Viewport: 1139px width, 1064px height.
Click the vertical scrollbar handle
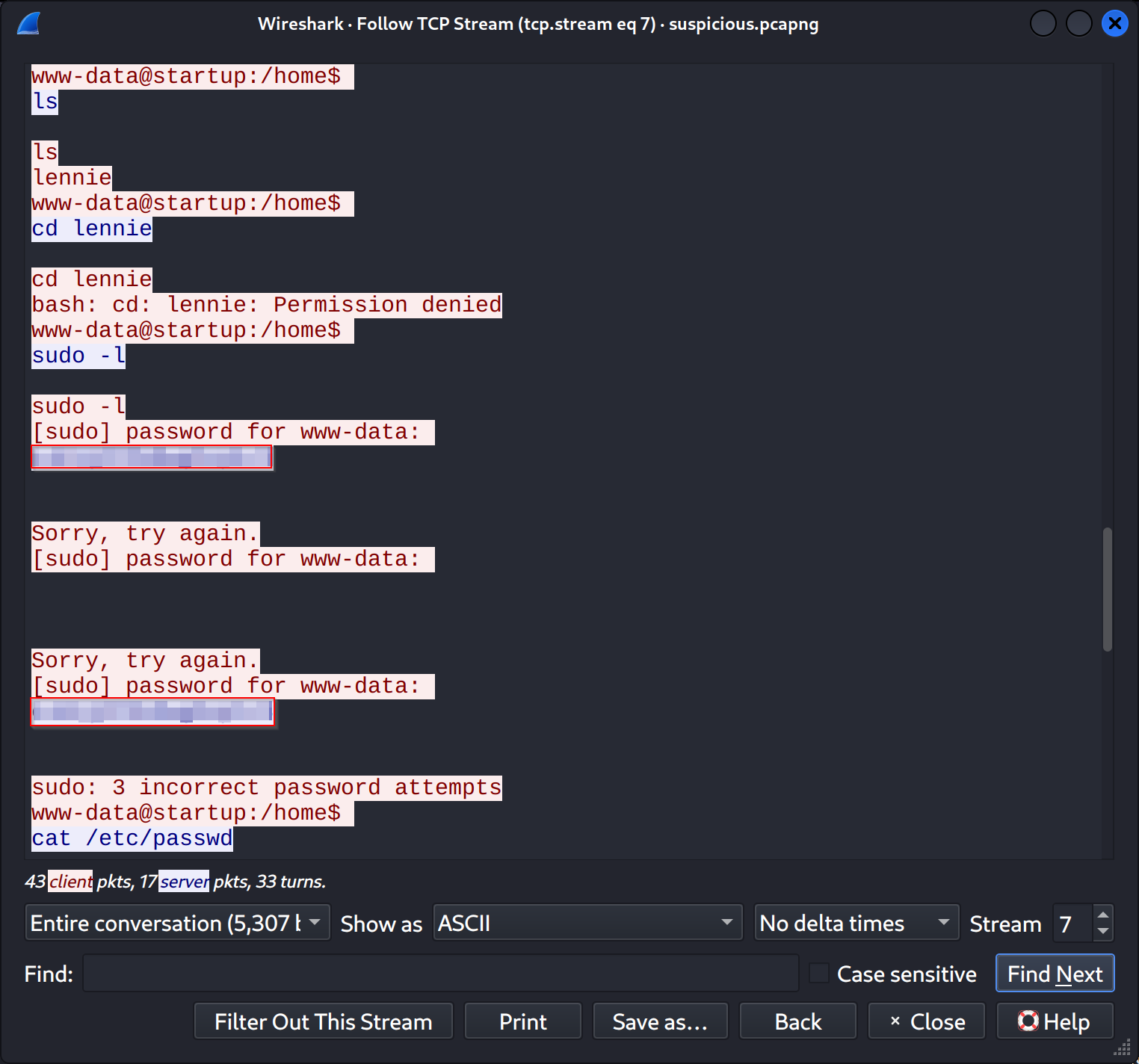(1107, 590)
